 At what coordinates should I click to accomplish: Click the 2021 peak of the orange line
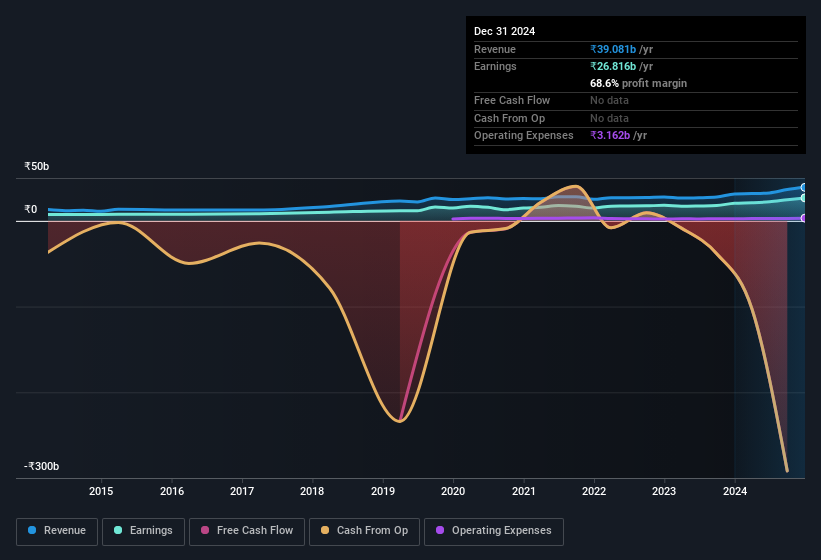[575, 186]
